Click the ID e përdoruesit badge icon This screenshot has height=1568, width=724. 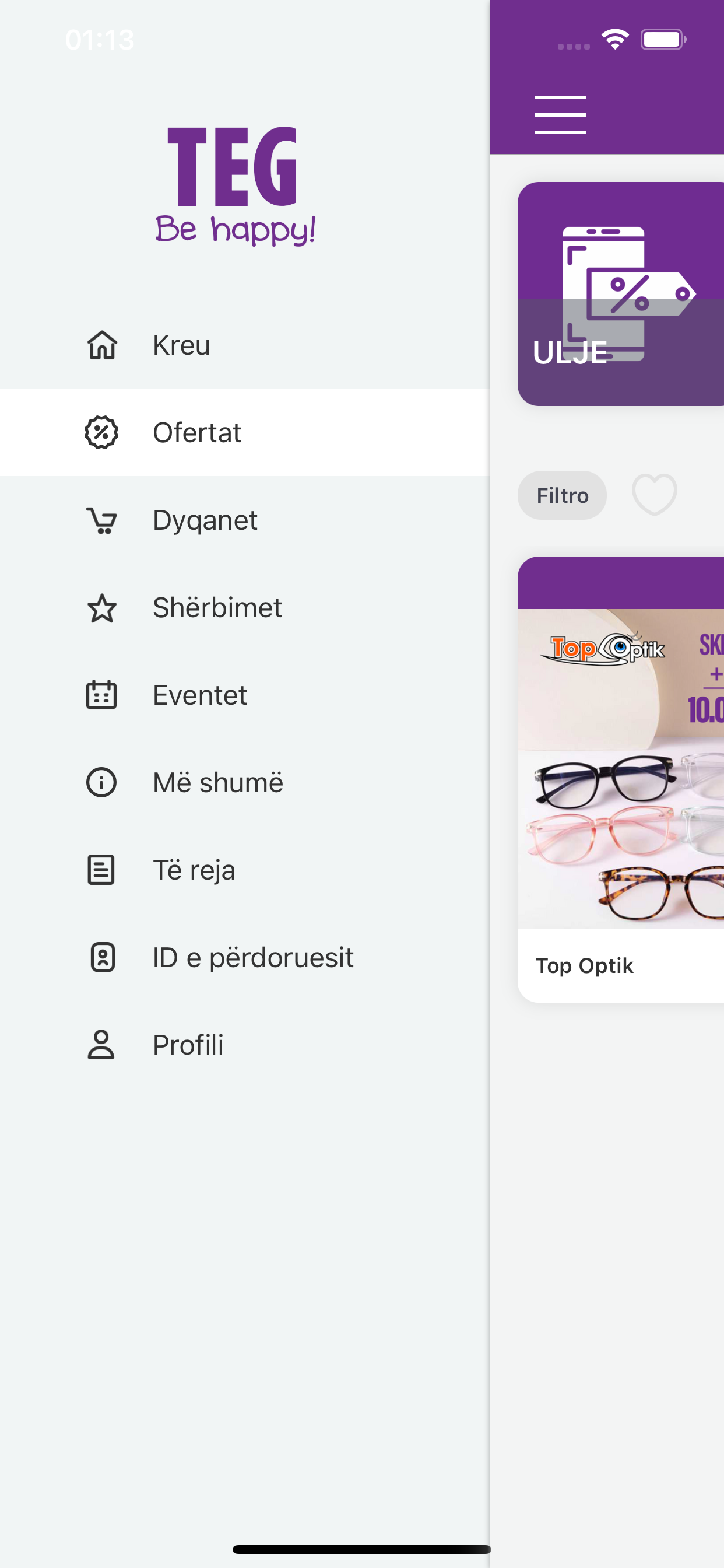101,957
